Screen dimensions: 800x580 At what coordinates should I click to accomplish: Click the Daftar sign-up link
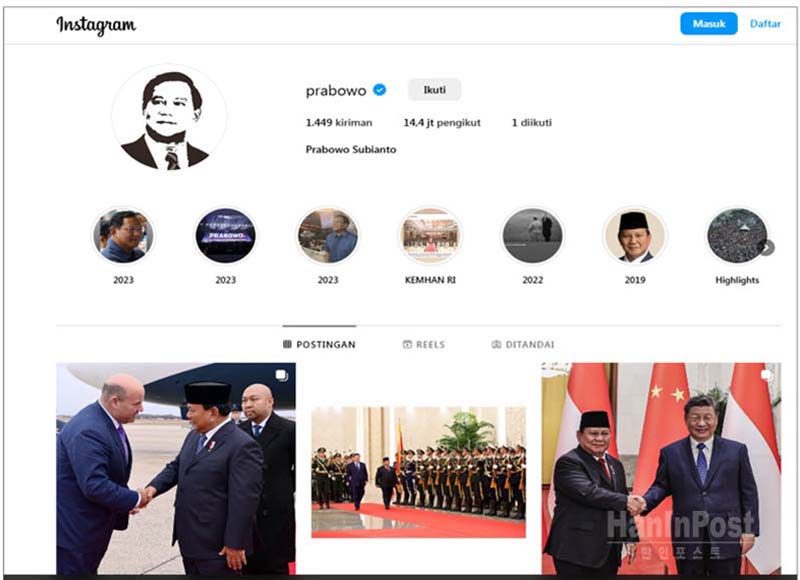(765, 23)
